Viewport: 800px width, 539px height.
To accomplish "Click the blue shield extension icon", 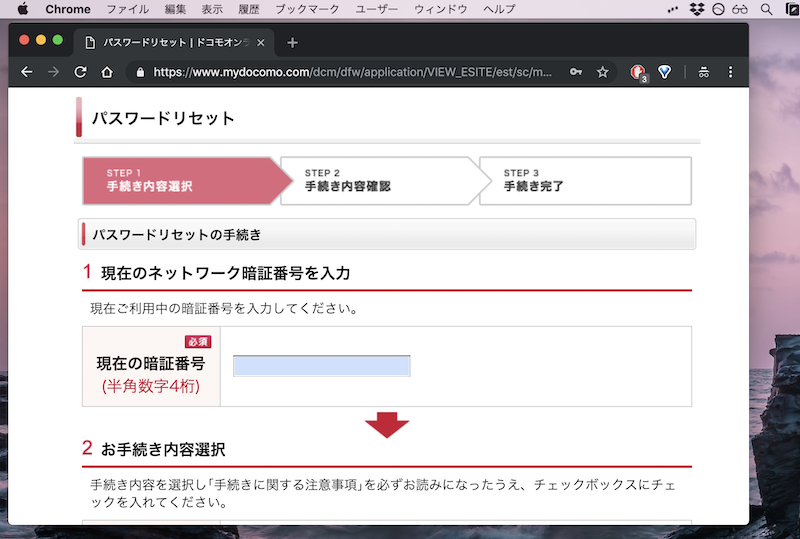I will click(664, 72).
